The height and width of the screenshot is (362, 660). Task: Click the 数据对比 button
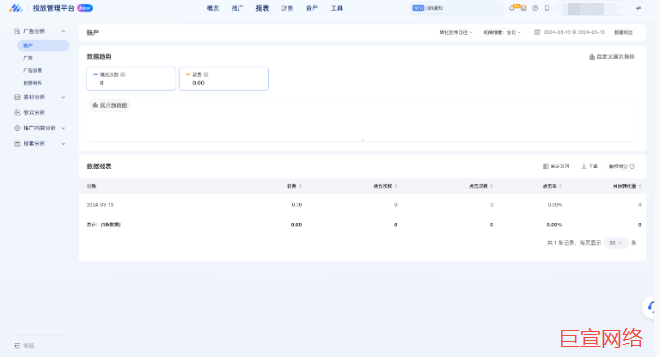pyautogui.click(x=623, y=32)
